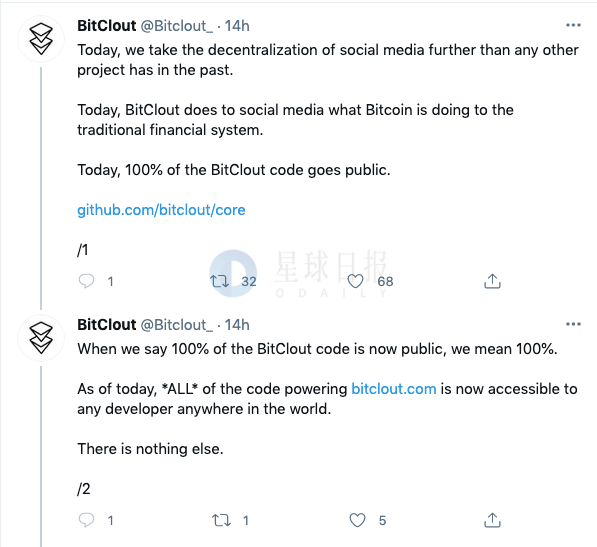Retweet the first tweet with 32 retweets
Viewport: 597px width, 547px height.
(220, 281)
